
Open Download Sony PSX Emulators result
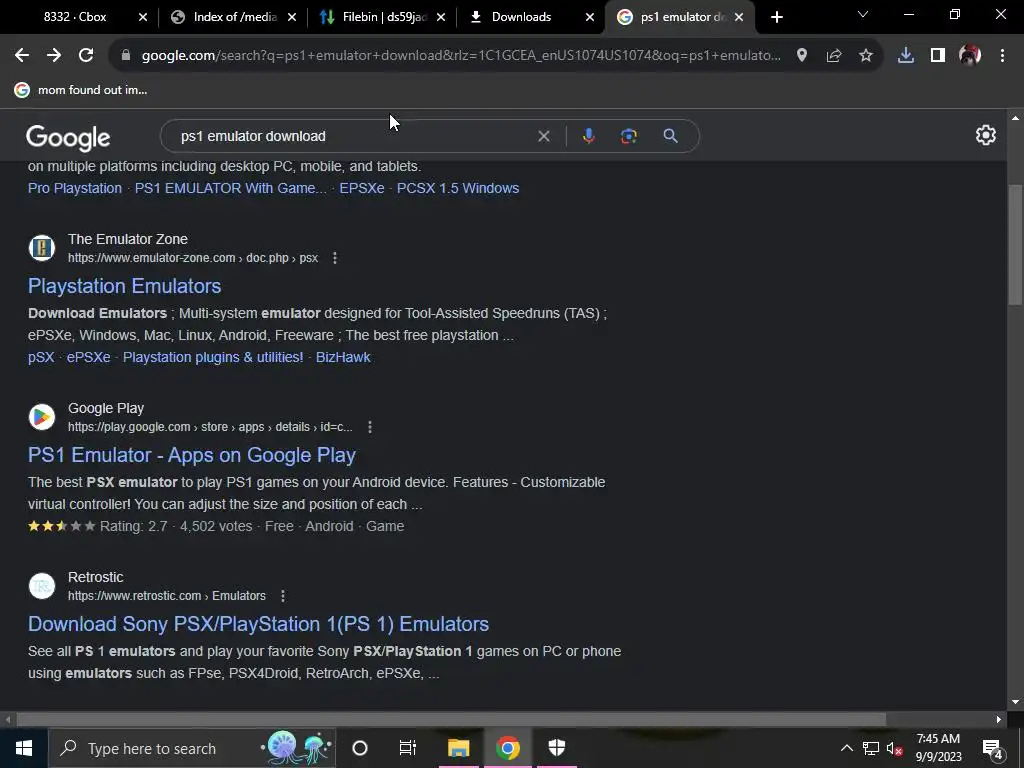tap(259, 624)
